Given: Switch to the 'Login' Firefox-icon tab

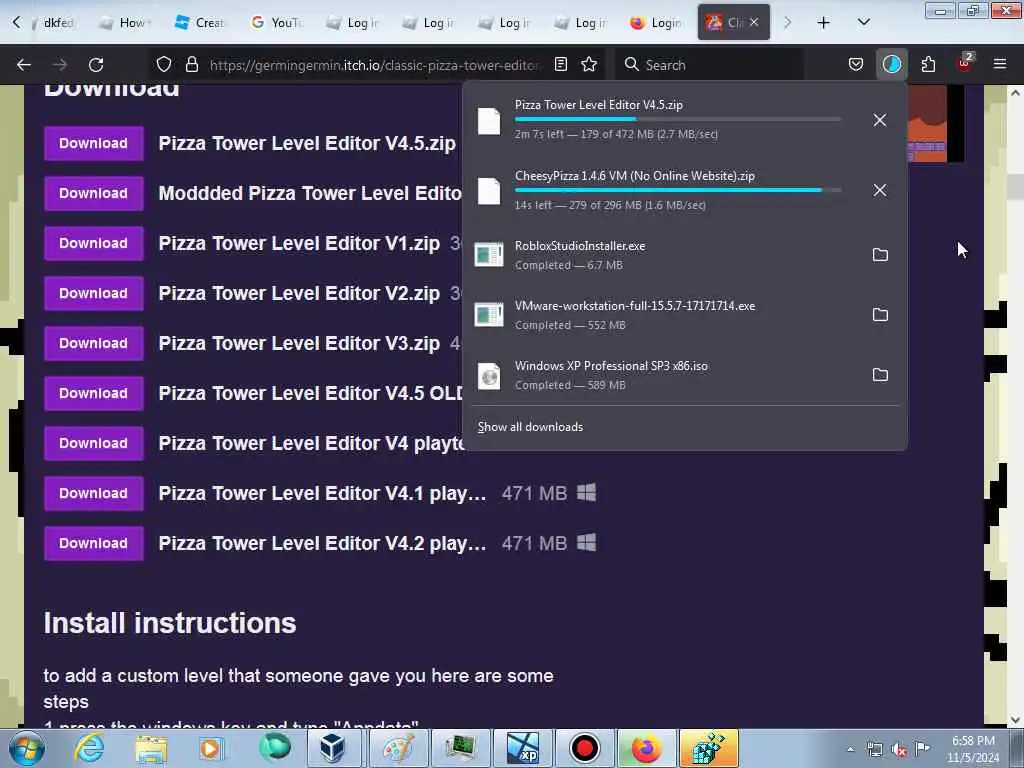Looking at the screenshot, I should tap(656, 22).
